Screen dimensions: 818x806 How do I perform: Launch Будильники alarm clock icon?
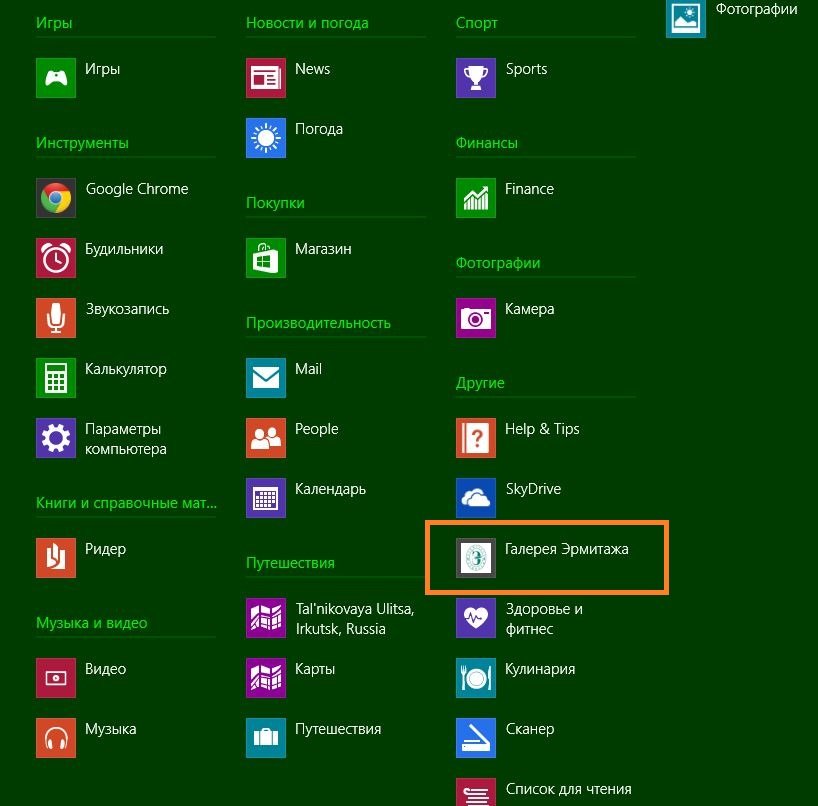coord(56,258)
